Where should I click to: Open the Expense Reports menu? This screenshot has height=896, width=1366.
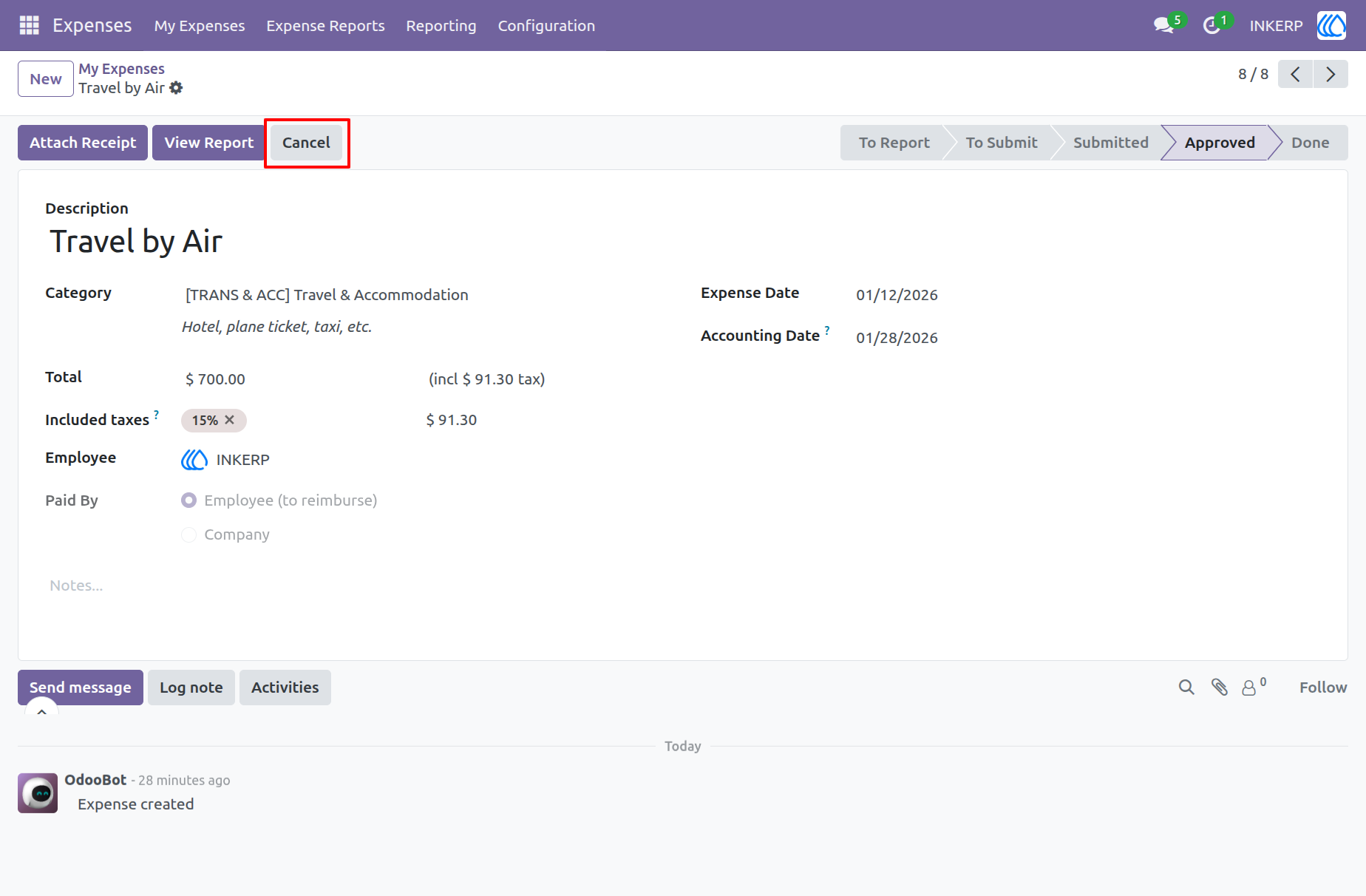325,26
